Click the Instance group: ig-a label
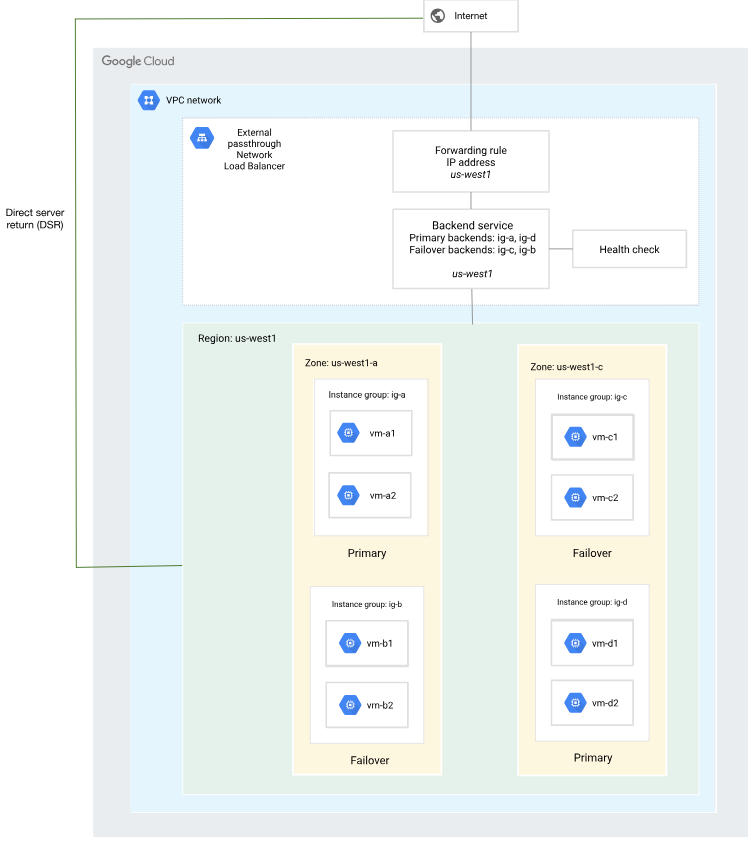This screenshot has height=844, width=752. coord(367,395)
